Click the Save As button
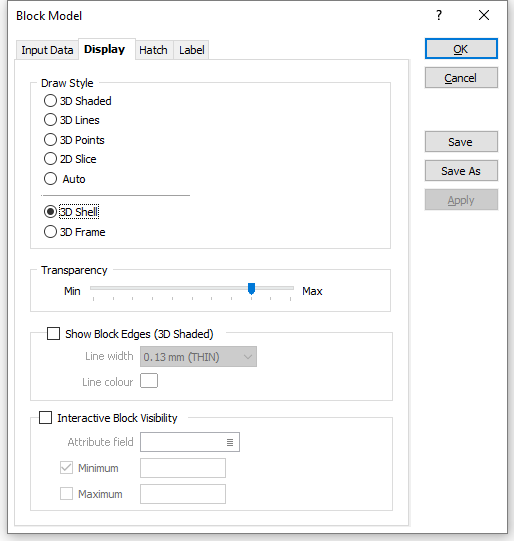The image size is (514, 541). click(461, 171)
